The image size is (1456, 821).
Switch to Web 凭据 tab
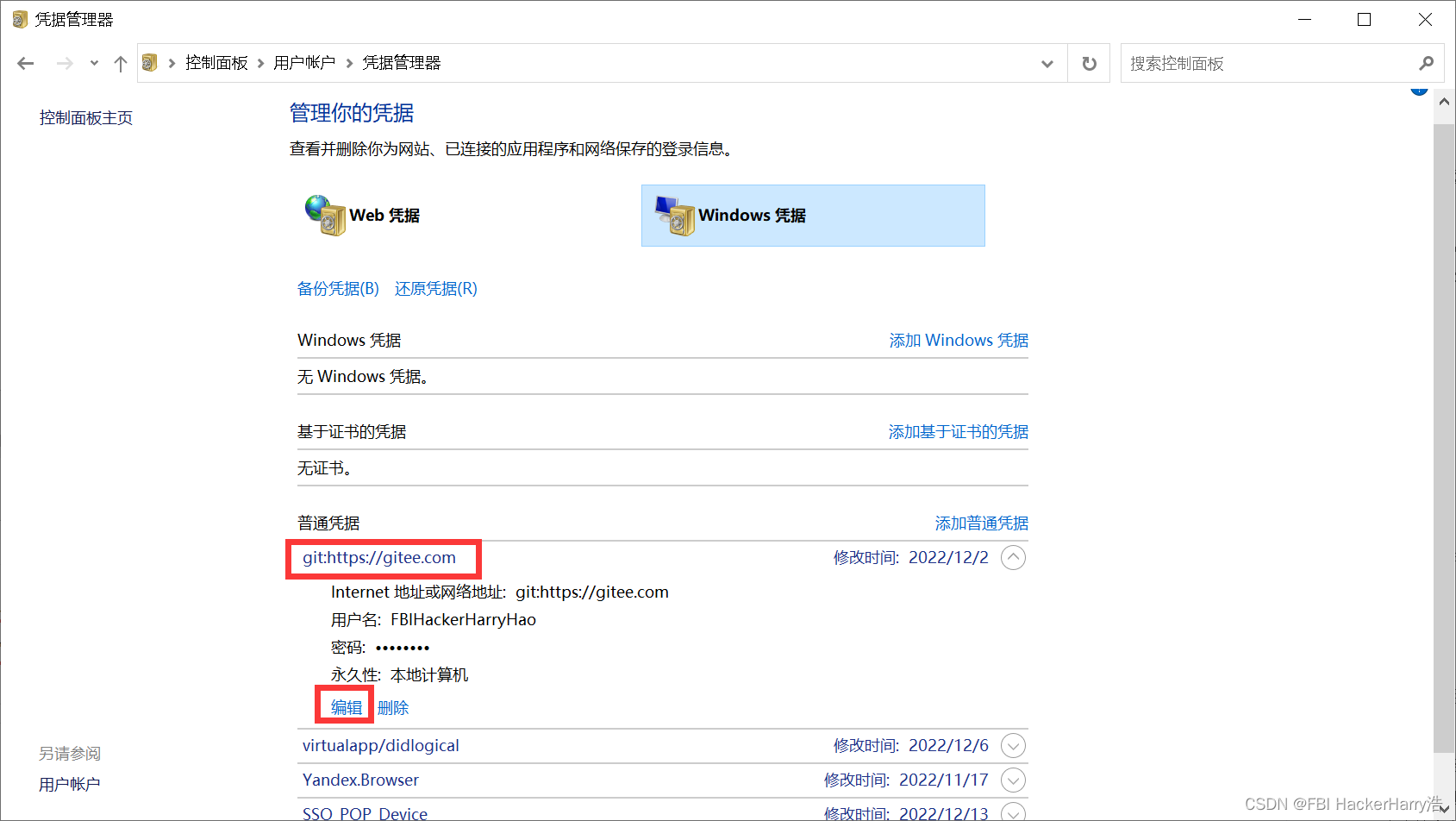[384, 216]
